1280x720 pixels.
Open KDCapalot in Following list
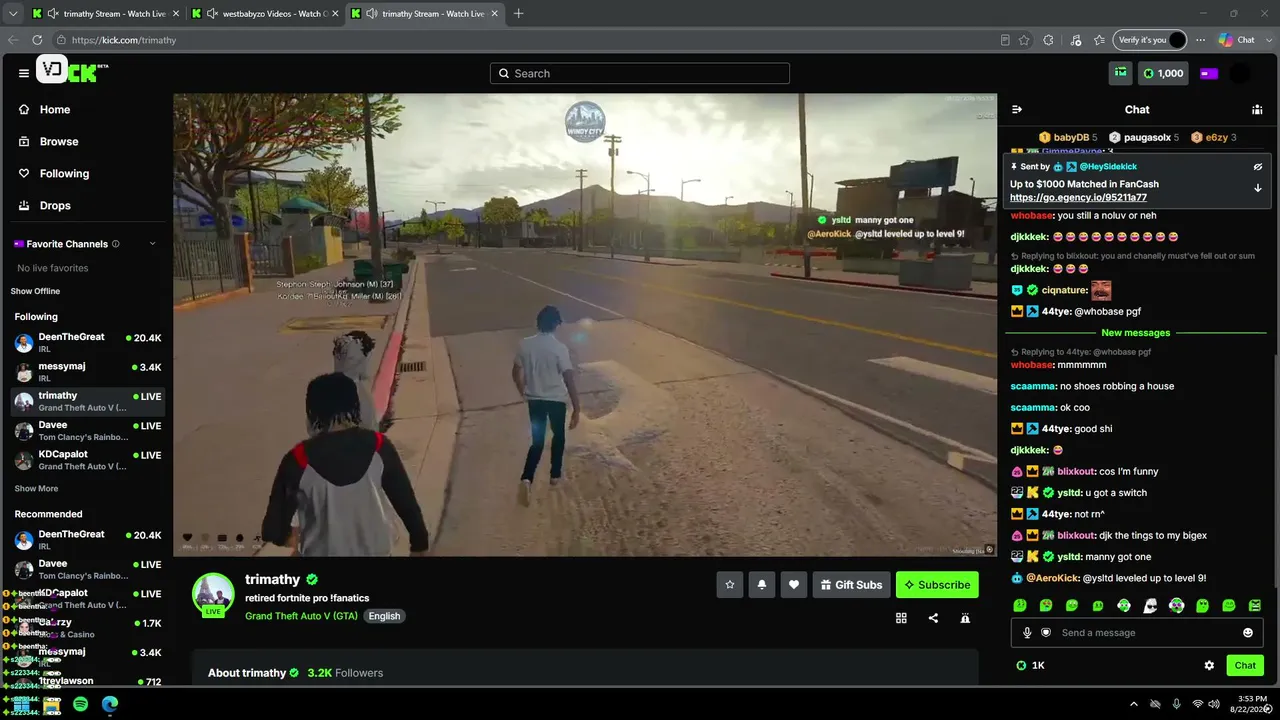[x=88, y=460]
